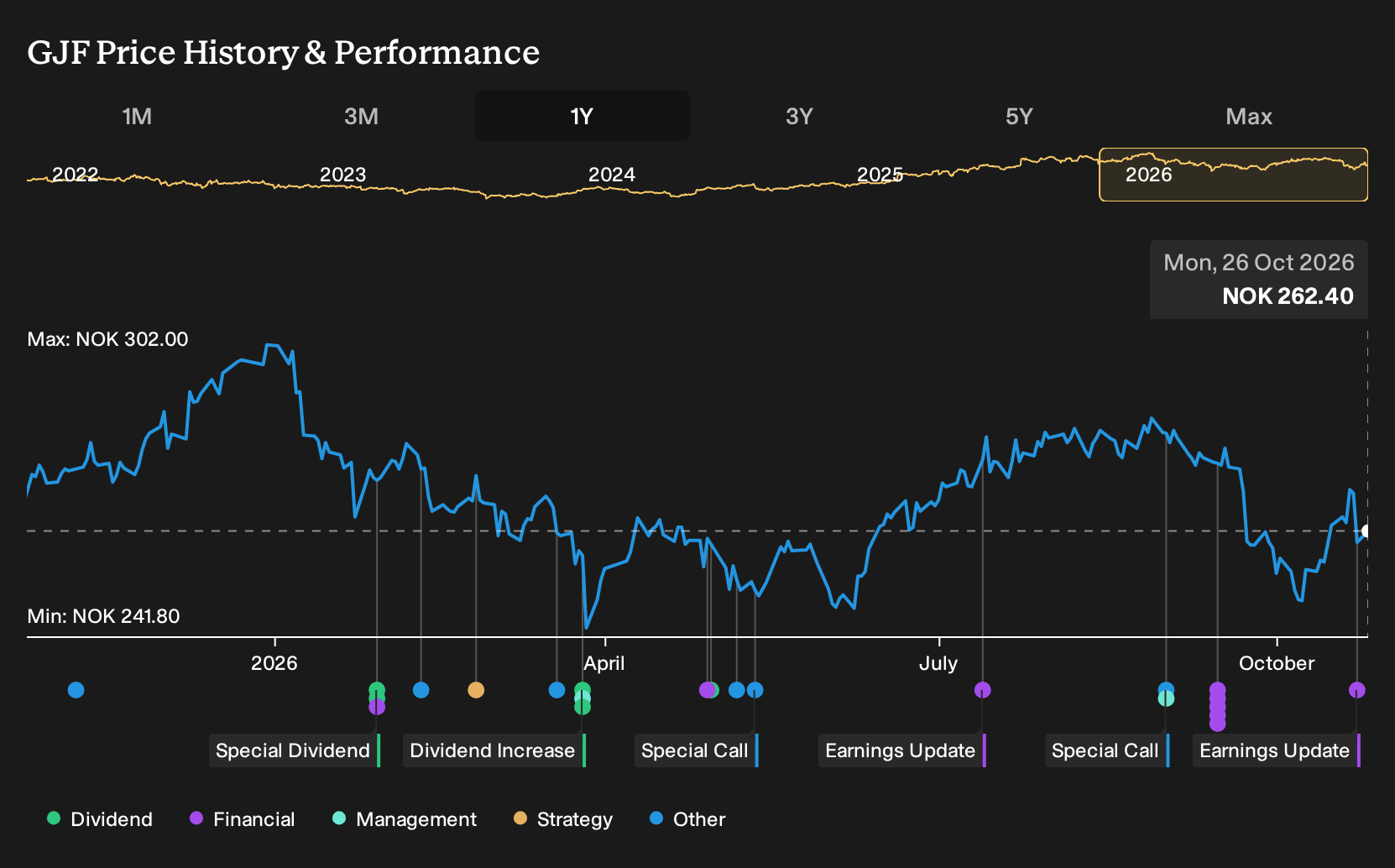Click the 2024 section of the overview chart
The width and height of the screenshot is (1395, 868).
click(612, 175)
